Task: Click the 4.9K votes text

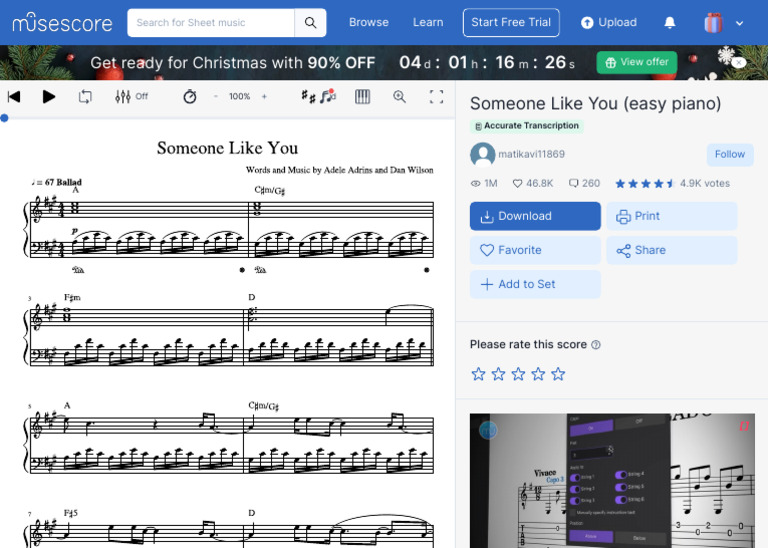Action: pos(705,183)
